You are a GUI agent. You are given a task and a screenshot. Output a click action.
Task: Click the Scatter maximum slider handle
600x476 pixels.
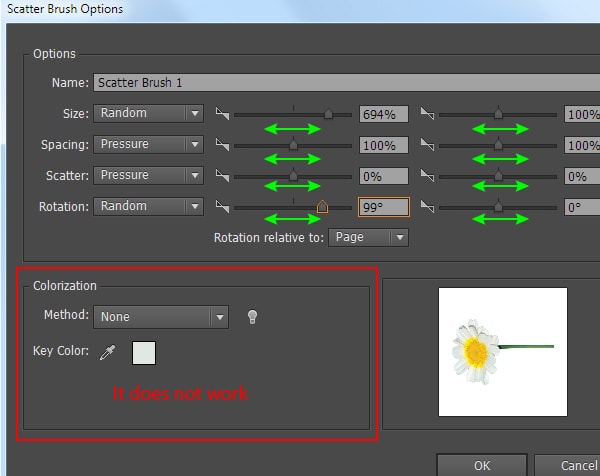(x=498, y=176)
